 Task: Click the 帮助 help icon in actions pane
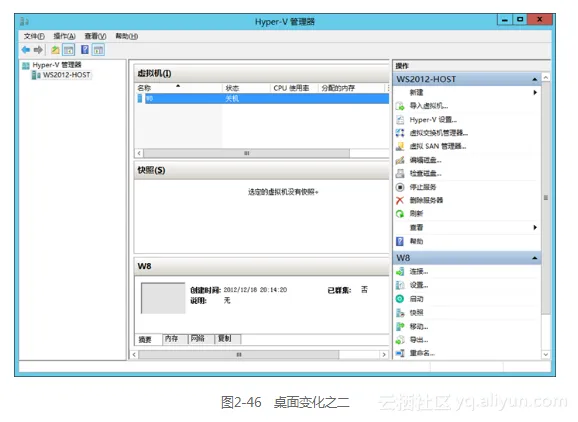pyautogui.click(x=400, y=241)
